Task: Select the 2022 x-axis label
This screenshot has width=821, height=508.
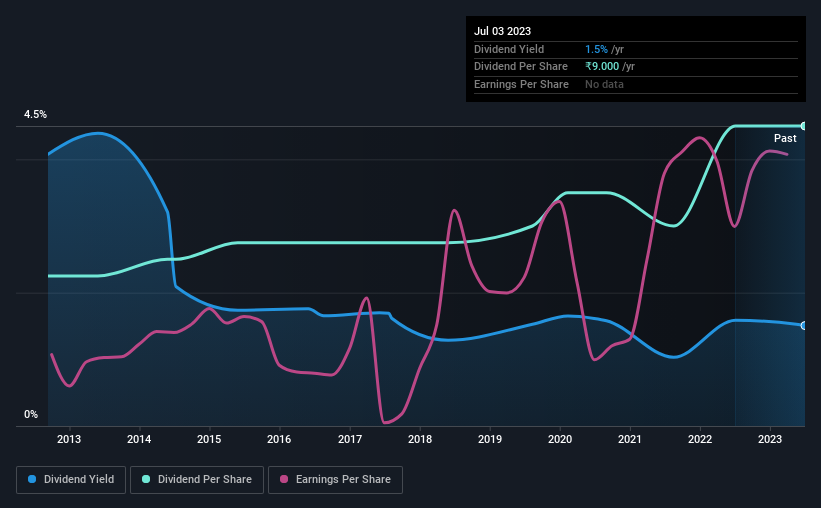Action: 700,439
